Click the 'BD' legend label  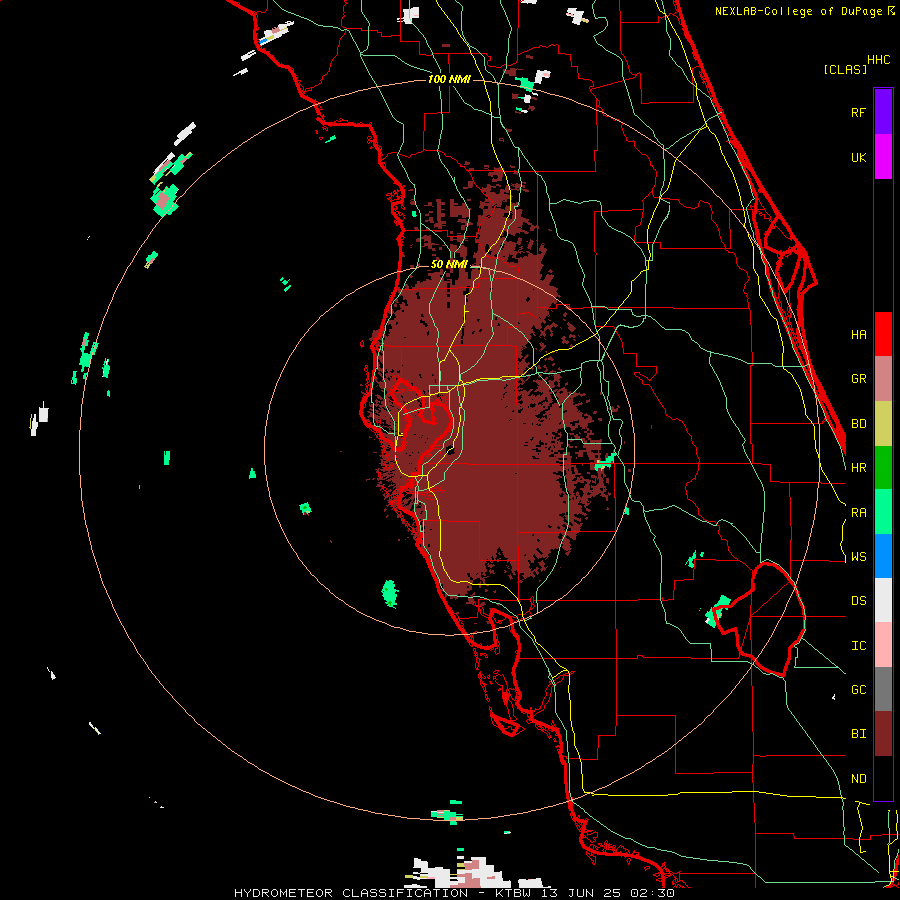pos(859,424)
